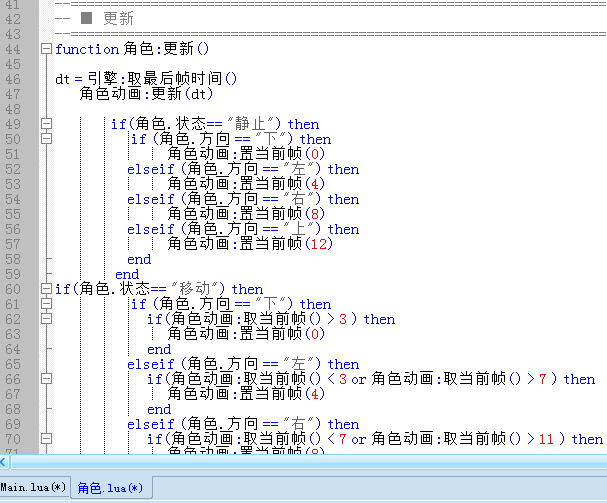Collapse the function fold at line 44
607x503 pixels.
click(x=46, y=49)
